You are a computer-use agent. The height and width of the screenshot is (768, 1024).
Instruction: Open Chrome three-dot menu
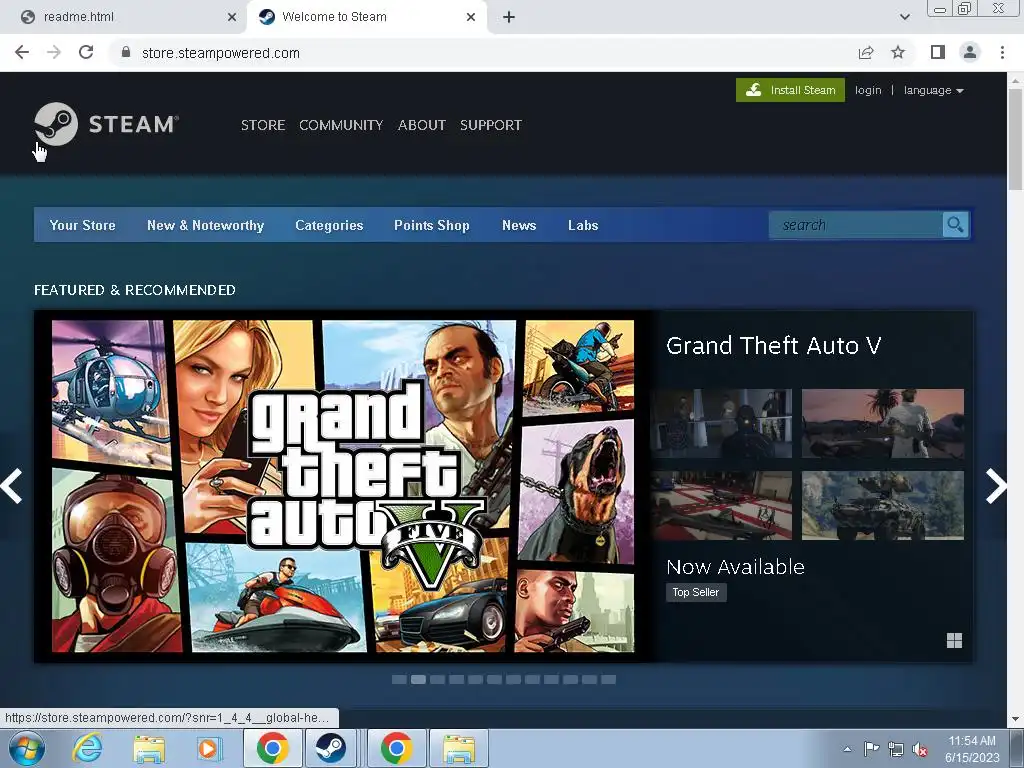(x=1002, y=52)
